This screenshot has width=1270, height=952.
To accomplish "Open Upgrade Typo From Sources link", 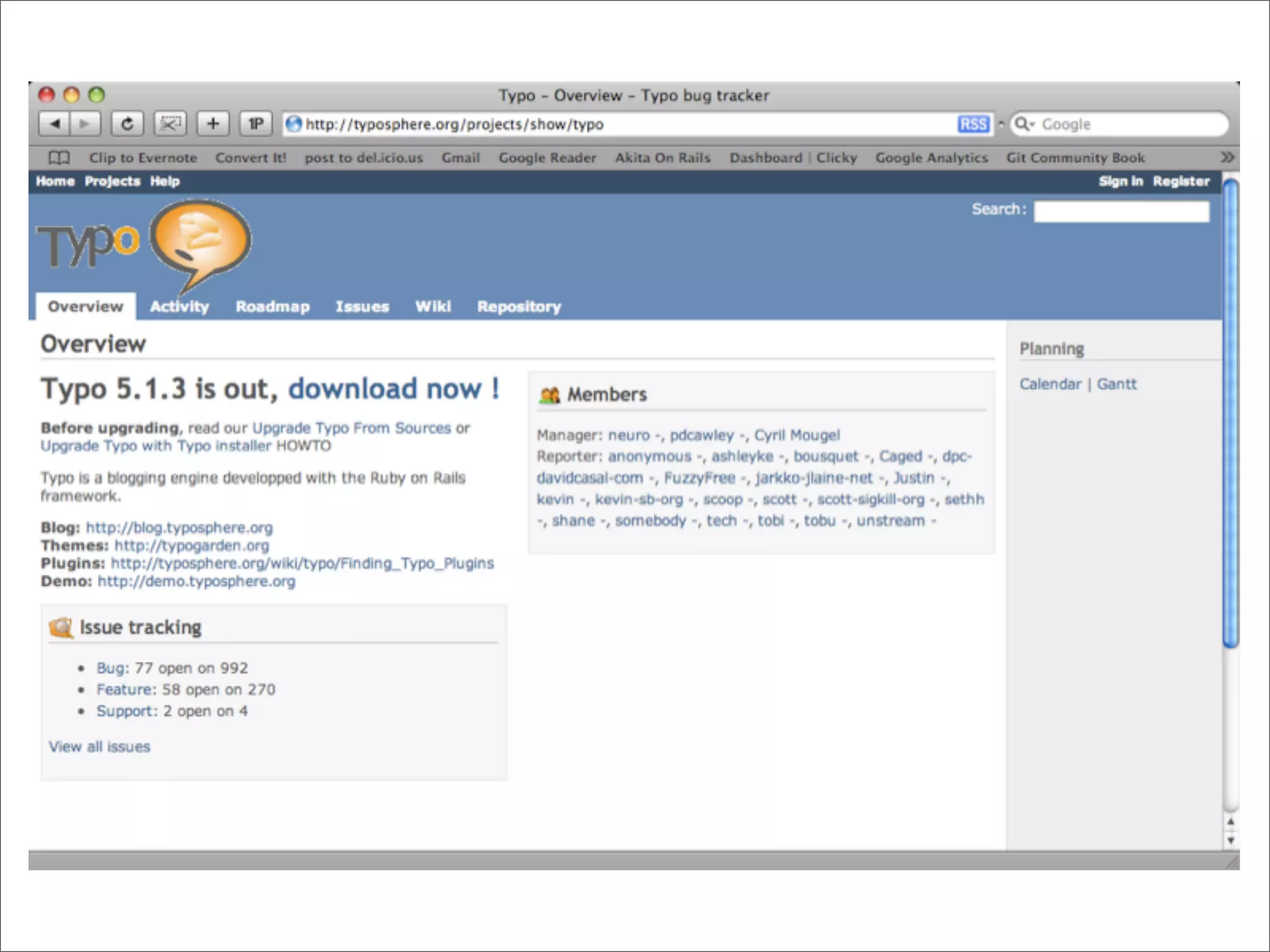I will (x=352, y=428).
